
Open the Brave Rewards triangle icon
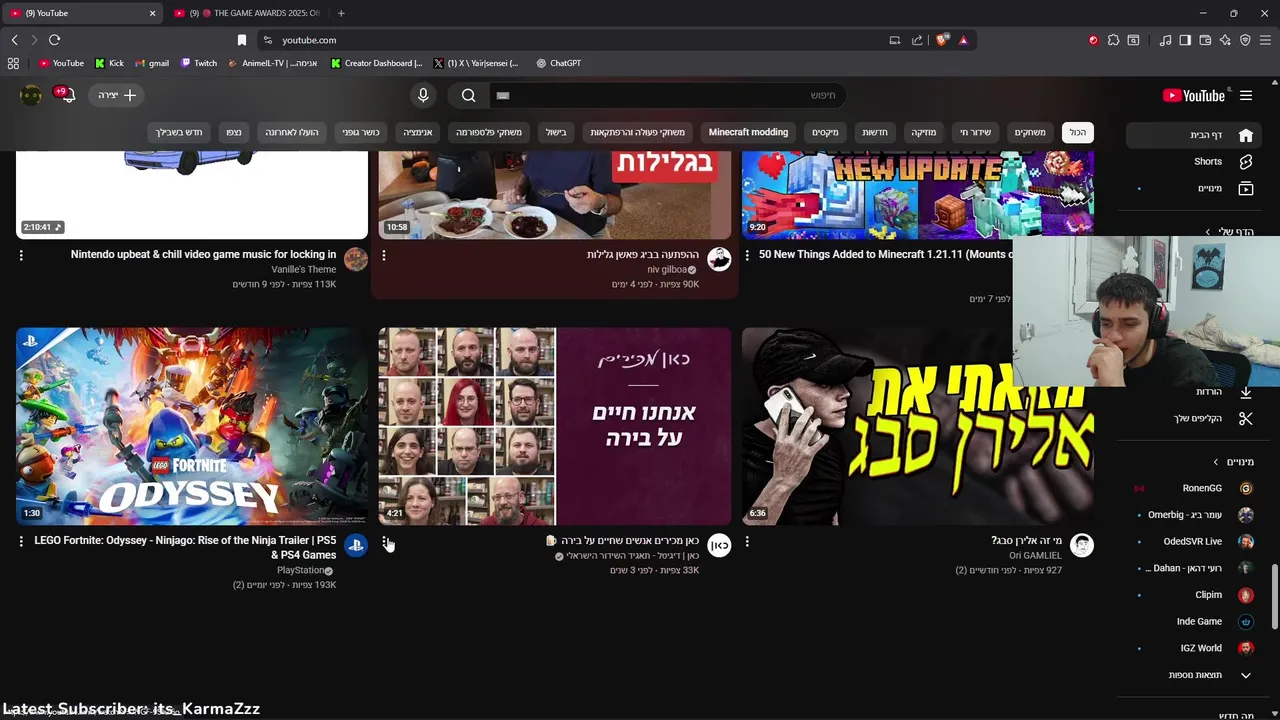[963, 40]
